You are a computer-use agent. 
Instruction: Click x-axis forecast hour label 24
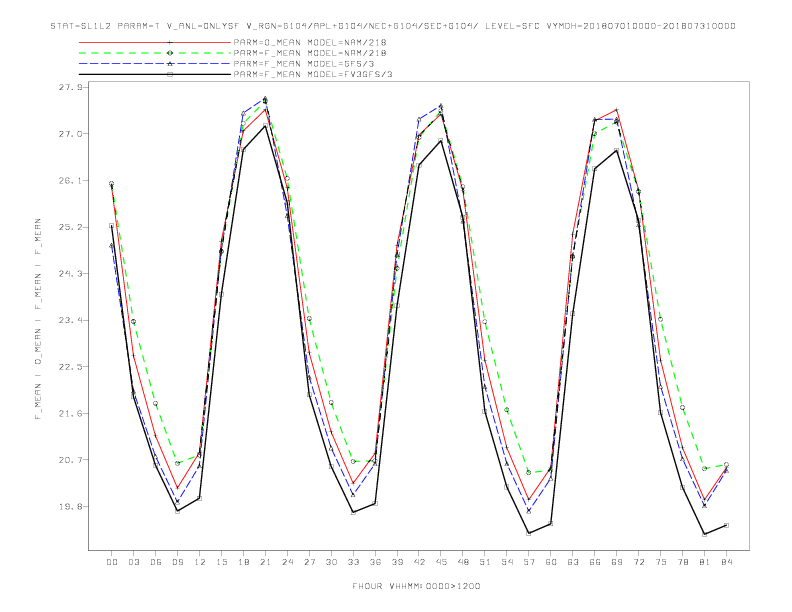[x=287, y=562]
